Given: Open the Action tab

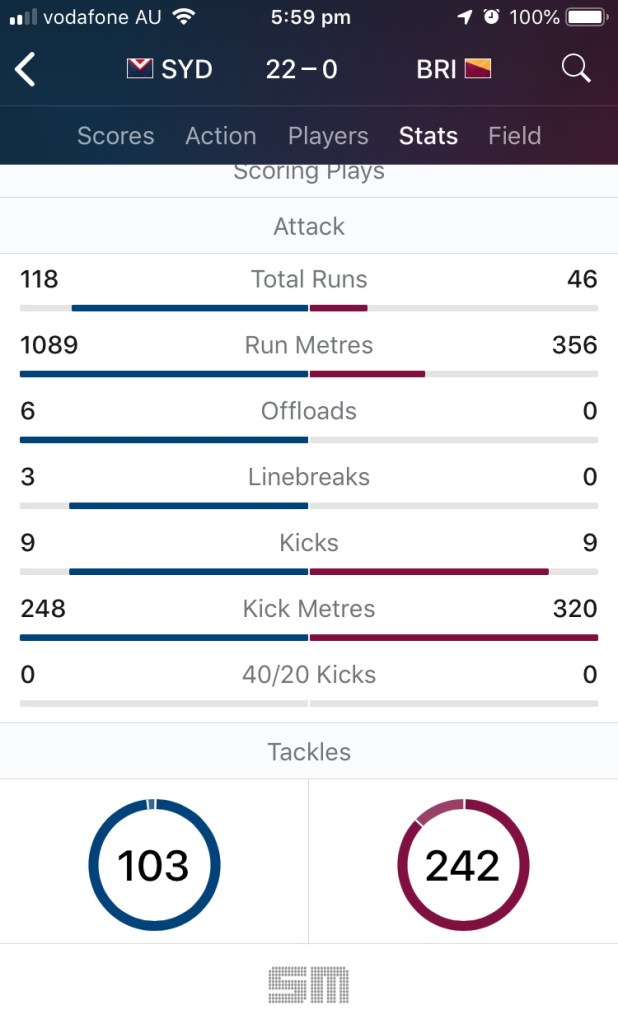Looking at the screenshot, I should (221, 136).
